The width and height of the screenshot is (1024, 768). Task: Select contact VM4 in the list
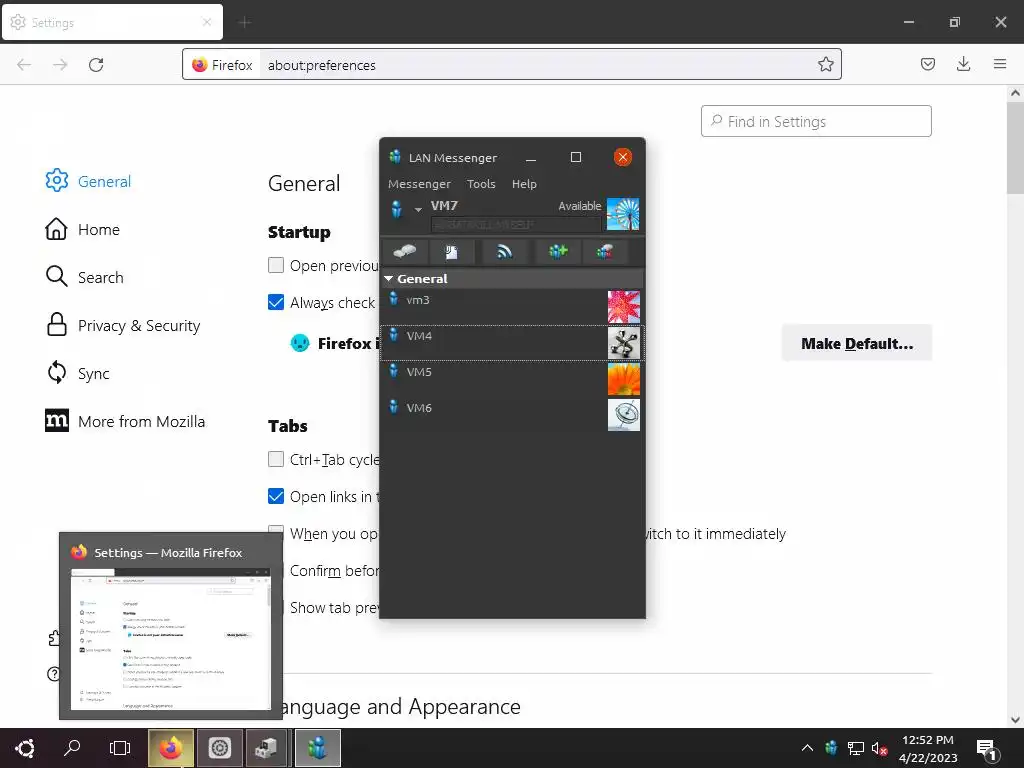point(512,342)
